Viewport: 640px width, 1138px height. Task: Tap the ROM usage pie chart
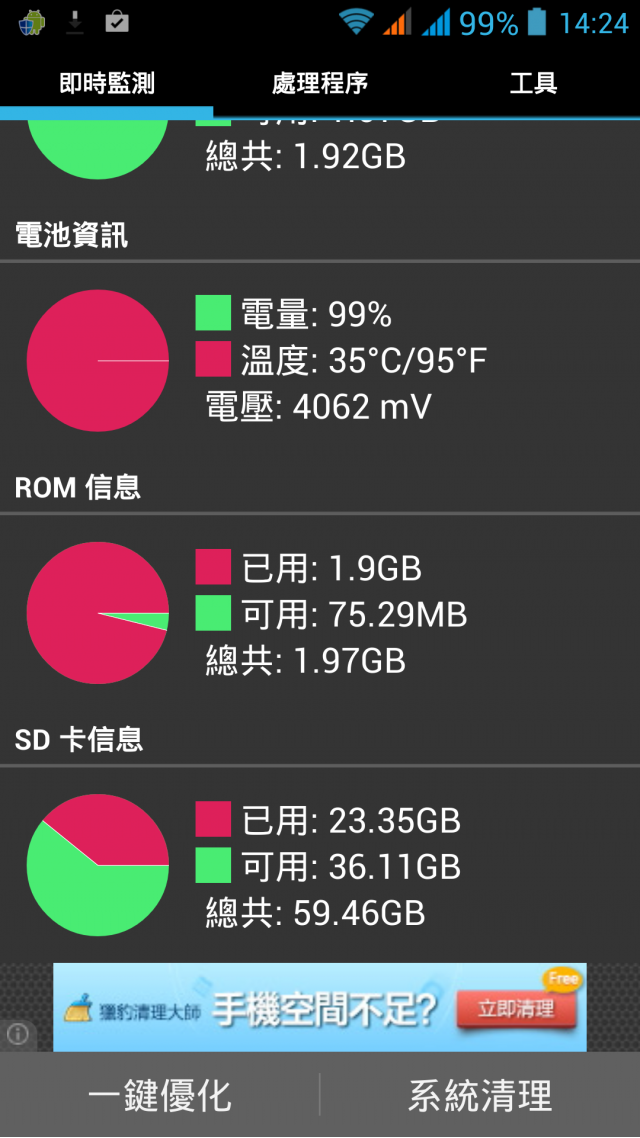click(x=98, y=613)
